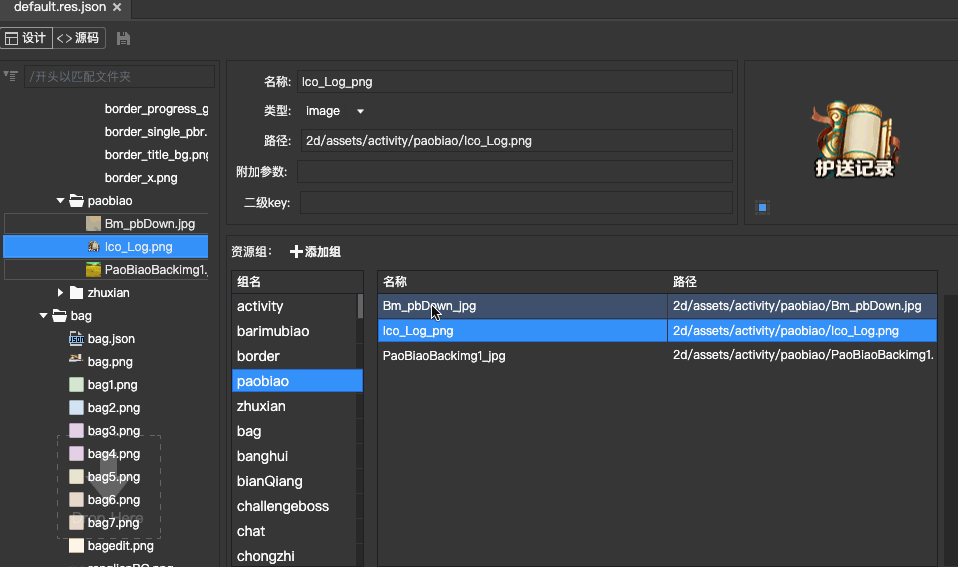The width and height of the screenshot is (958, 567).
Task: Select the activity group
Action: pos(294,306)
